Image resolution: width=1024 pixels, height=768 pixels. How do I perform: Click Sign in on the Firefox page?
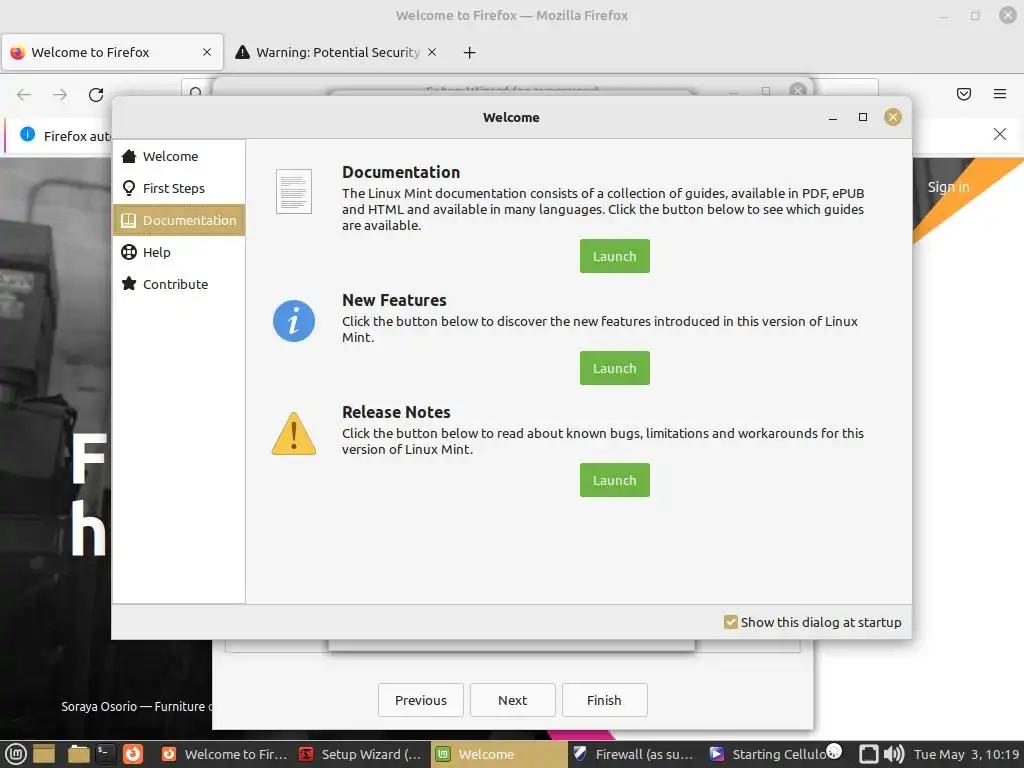click(x=949, y=187)
